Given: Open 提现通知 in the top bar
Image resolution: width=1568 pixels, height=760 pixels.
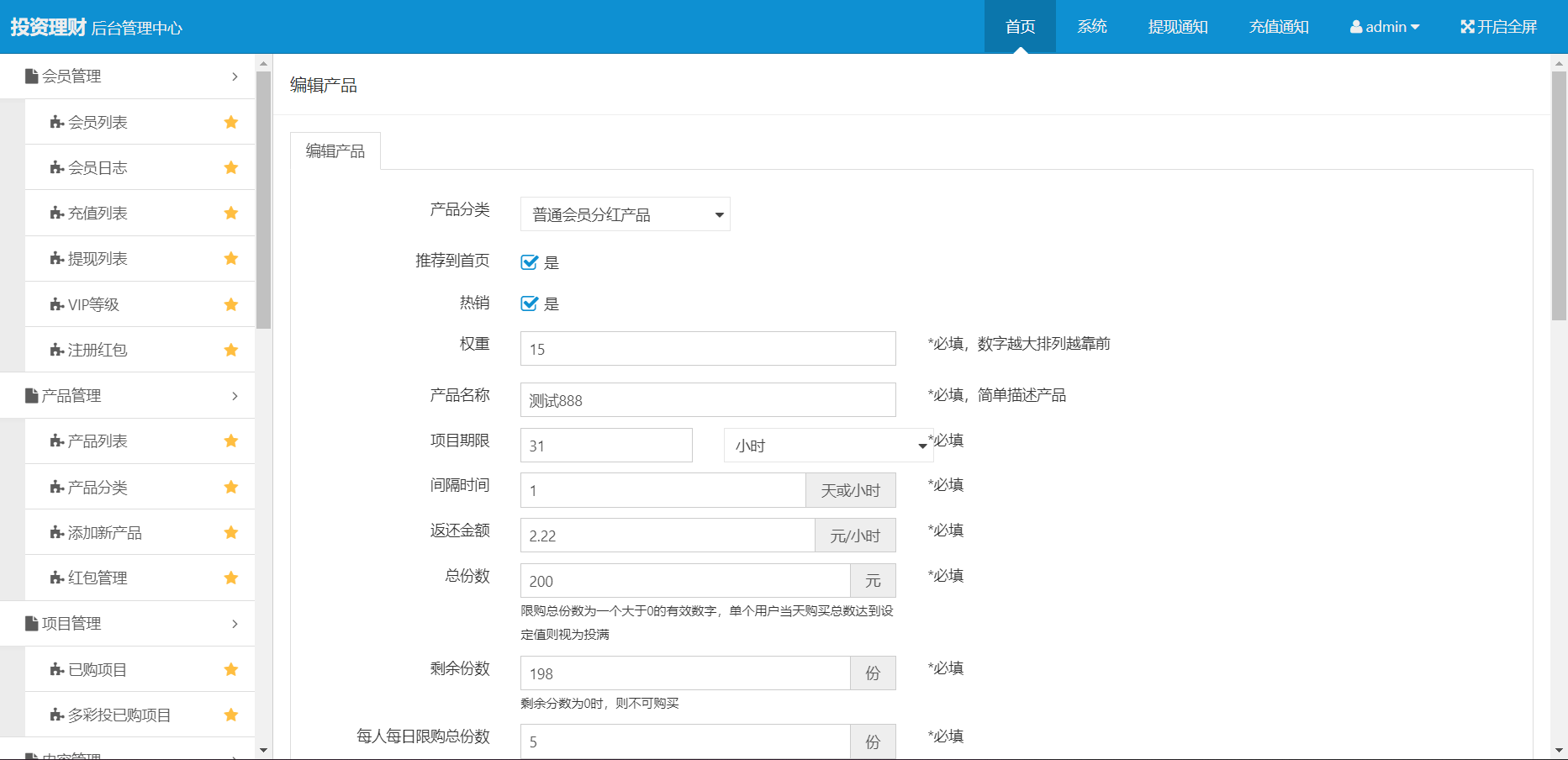Looking at the screenshot, I should coord(1178,27).
